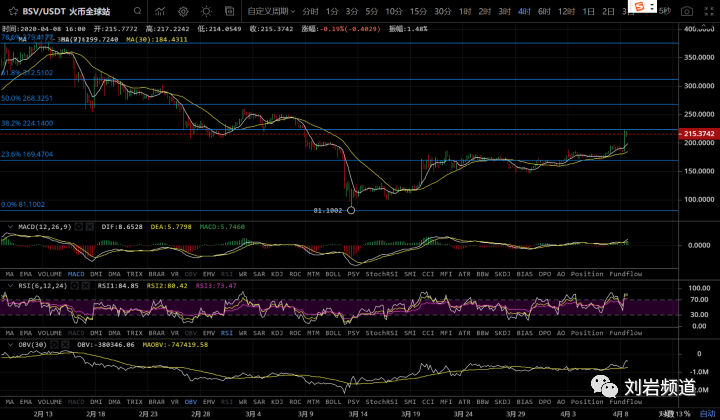Screen dimensions: 720x420
Task: Select CCI in the RSI panel row
Action: (428, 333)
